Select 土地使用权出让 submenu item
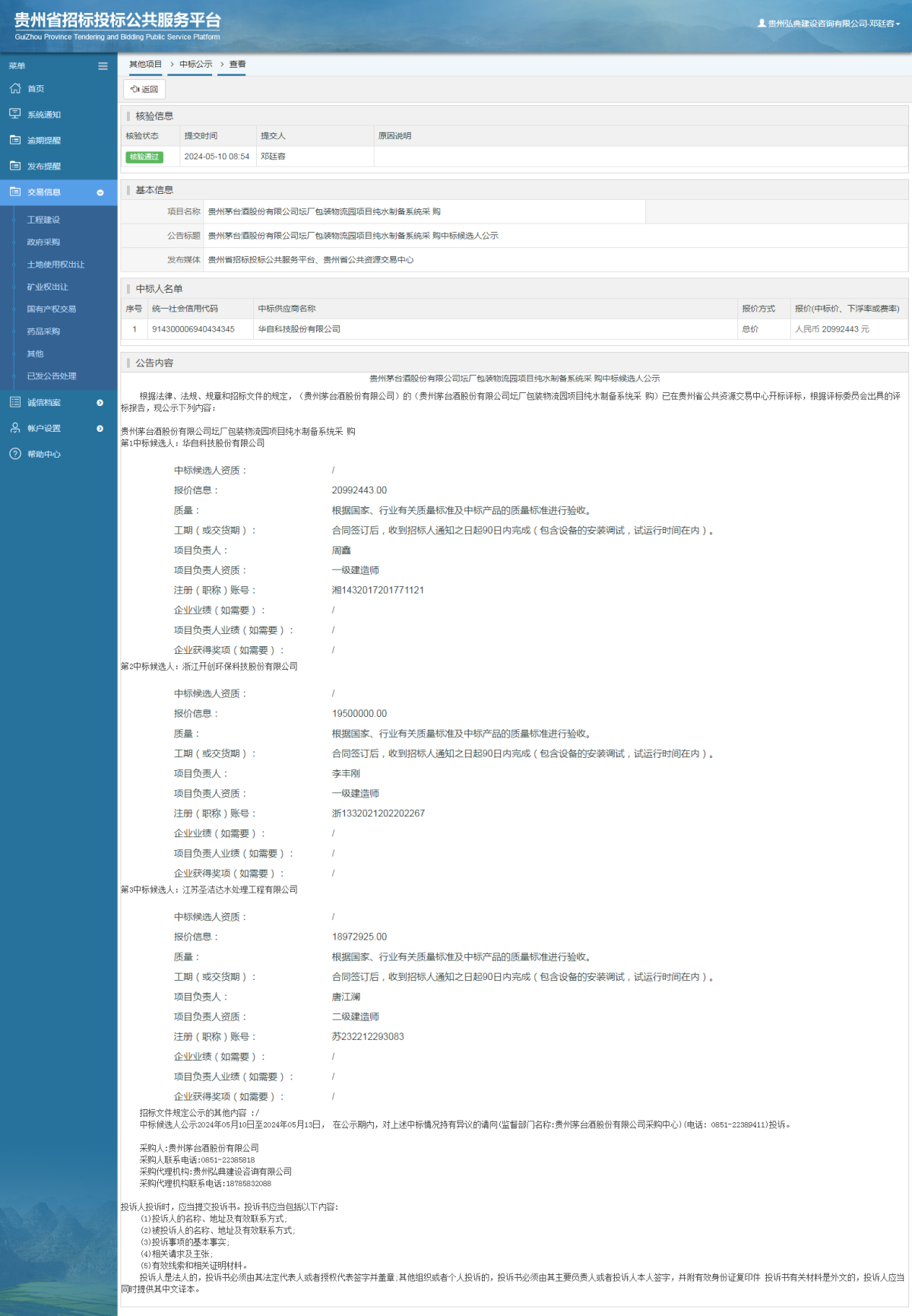This screenshot has height=1316, width=912. point(55,265)
